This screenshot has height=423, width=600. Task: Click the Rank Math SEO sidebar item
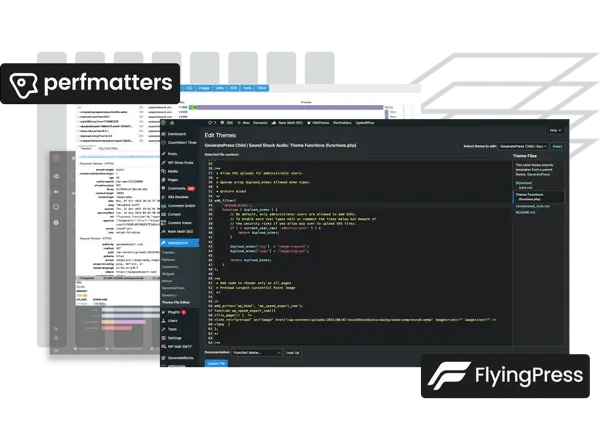click(x=181, y=231)
